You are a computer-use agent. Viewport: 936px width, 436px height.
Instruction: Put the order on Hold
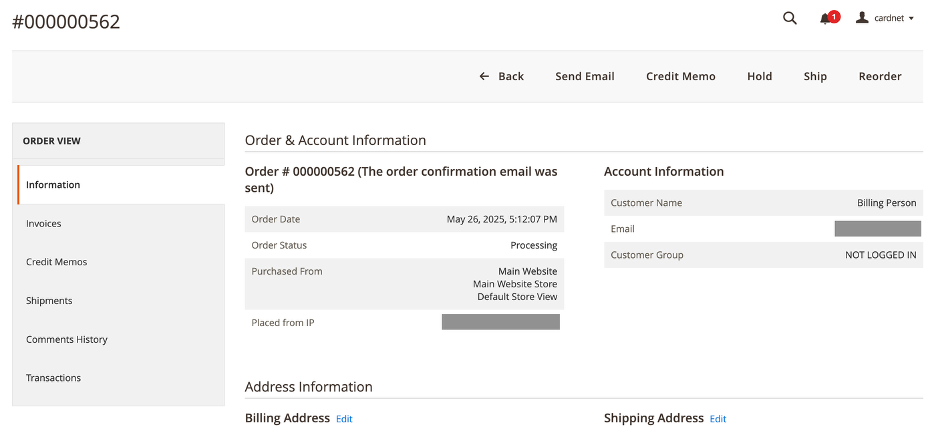click(759, 76)
